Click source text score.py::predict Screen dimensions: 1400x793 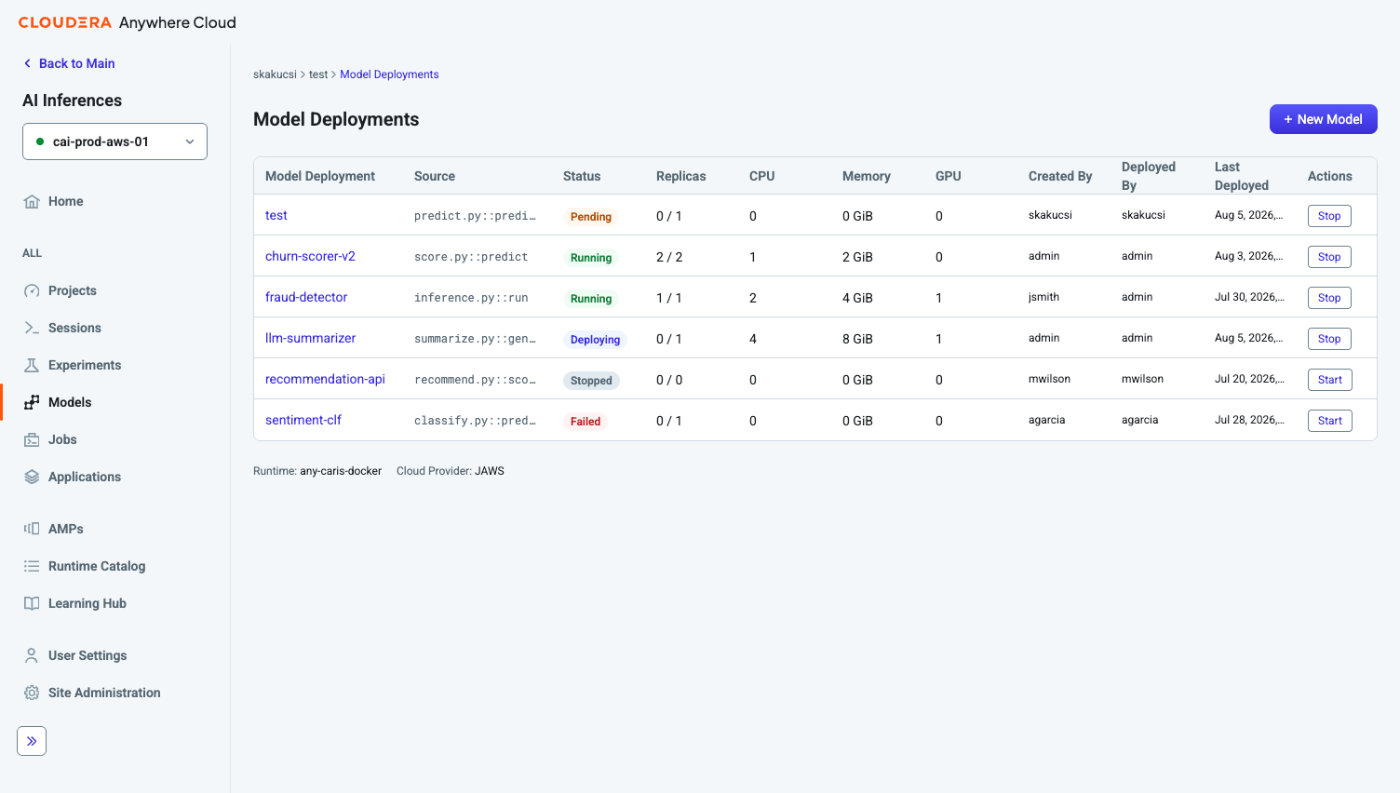pyautogui.click(x=471, y=257)
